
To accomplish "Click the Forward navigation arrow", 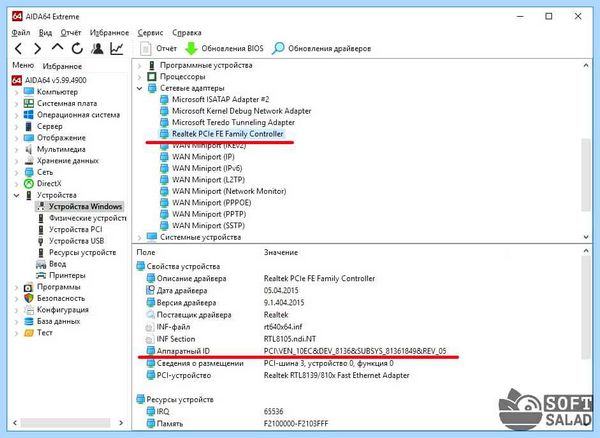I will coord(37,49).
